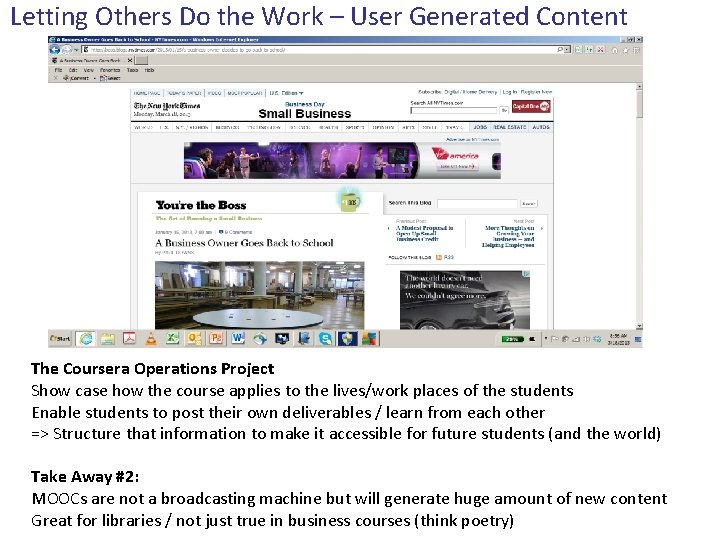
Task: Open Internet Explorer from the taskbar
Action: tap(86, 339)
